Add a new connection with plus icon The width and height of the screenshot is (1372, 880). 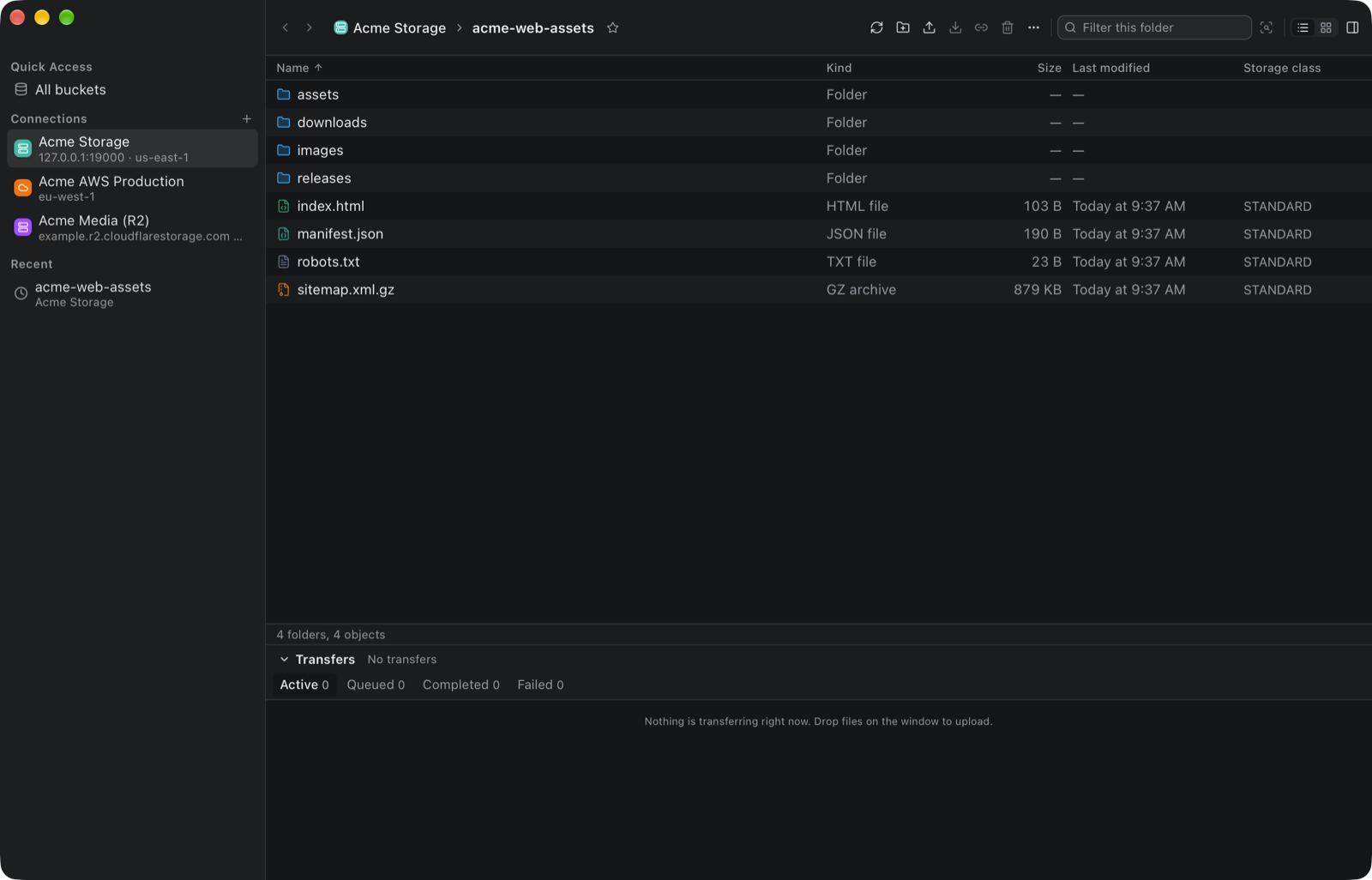247,118
